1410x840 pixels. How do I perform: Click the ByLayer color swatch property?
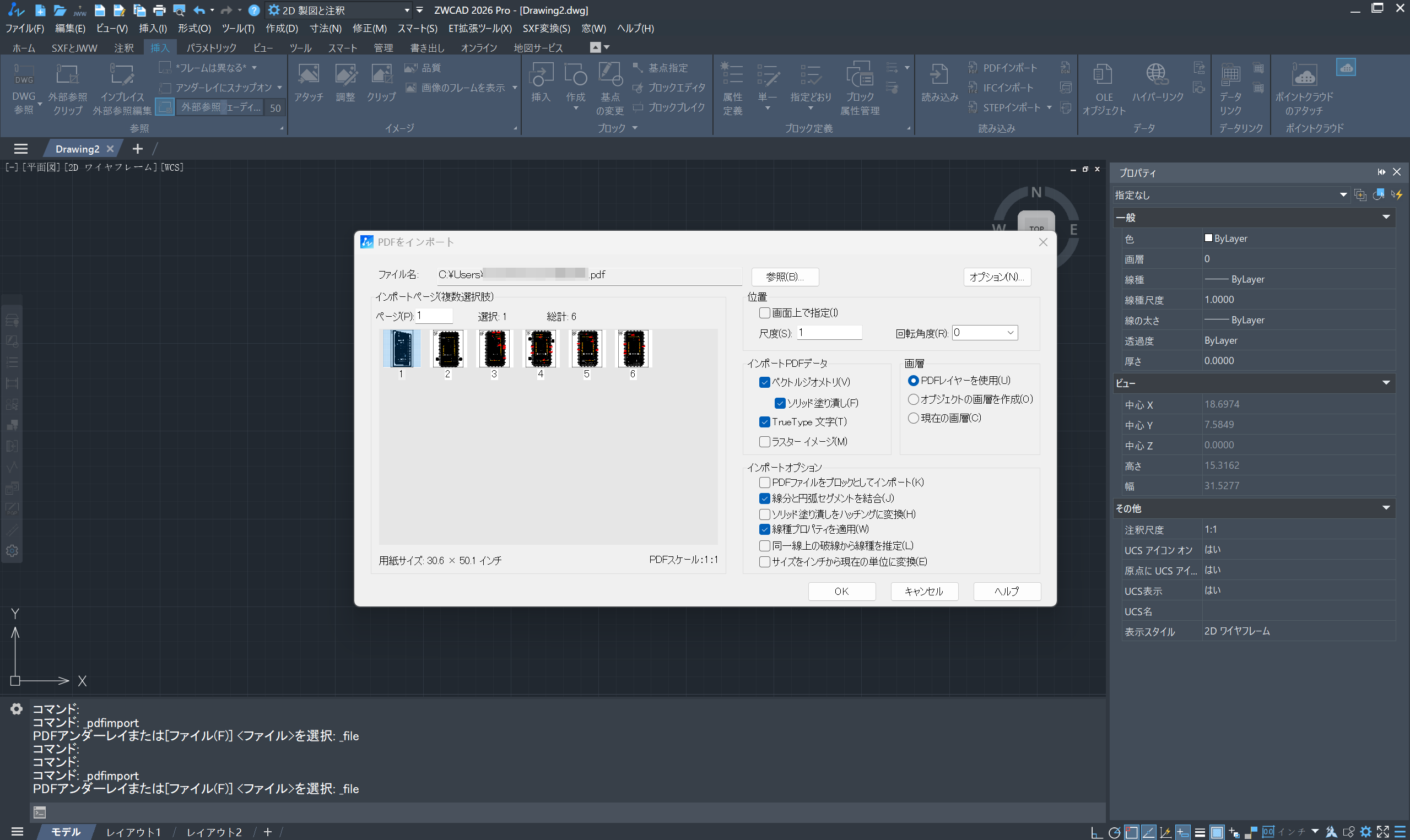[x=1208, y=239]
